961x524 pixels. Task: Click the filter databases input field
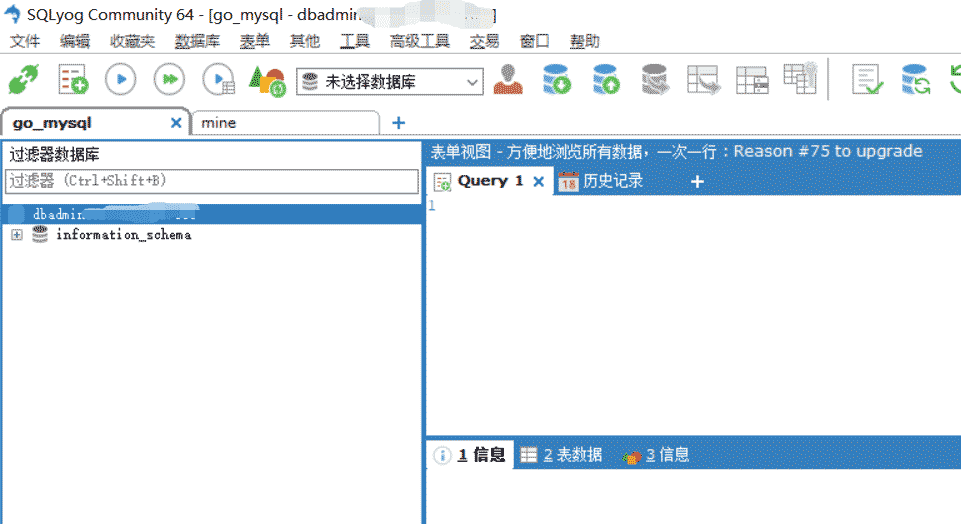(x=211, y=181)
